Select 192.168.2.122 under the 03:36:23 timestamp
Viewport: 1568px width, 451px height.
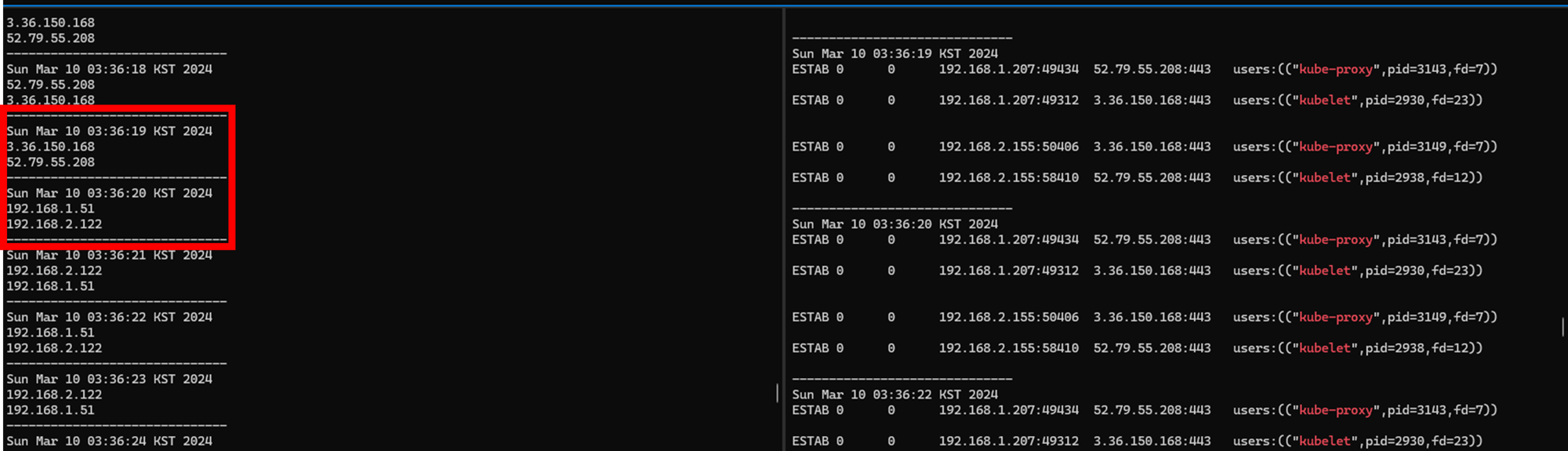click(x=54, y=395)
